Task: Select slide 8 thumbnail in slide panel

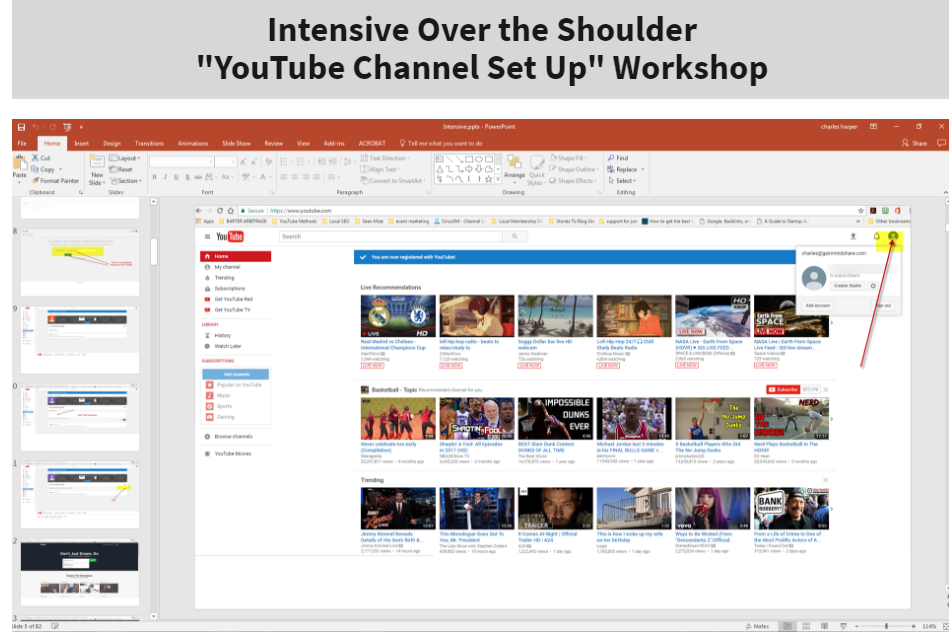Action: pyautogui.click(x=80, y=262)
